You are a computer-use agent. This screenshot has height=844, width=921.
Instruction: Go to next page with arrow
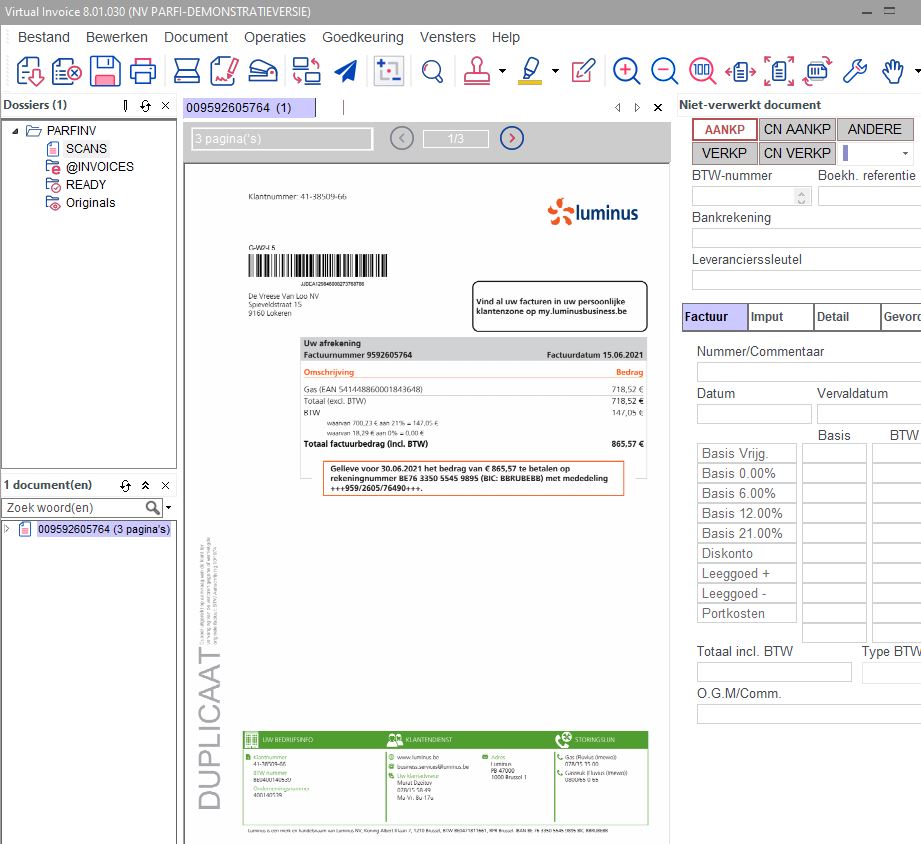click(512, 138)
